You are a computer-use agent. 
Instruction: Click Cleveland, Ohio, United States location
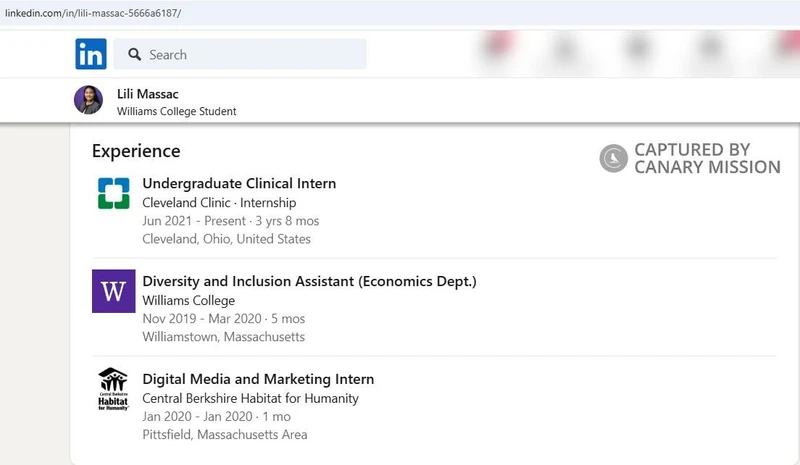[x=227, y=239]
